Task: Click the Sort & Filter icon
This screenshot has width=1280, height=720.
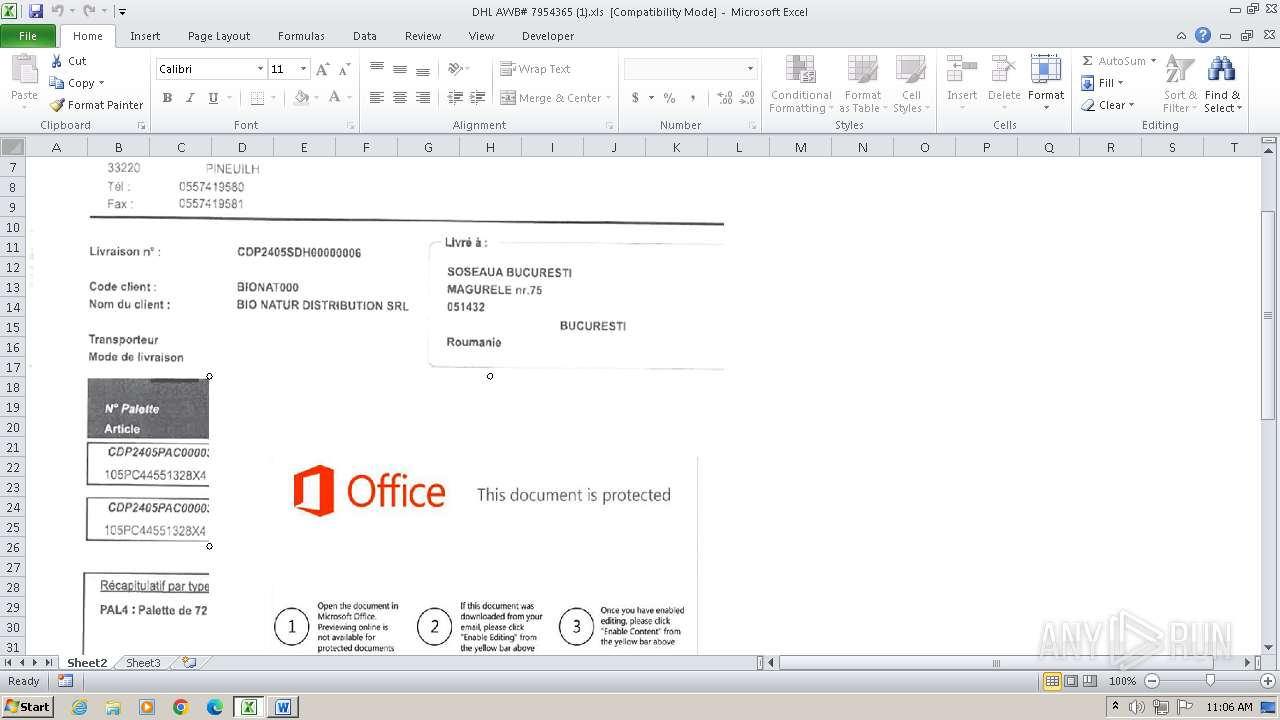Action: pyautogui.click(x=1180, y=70)
